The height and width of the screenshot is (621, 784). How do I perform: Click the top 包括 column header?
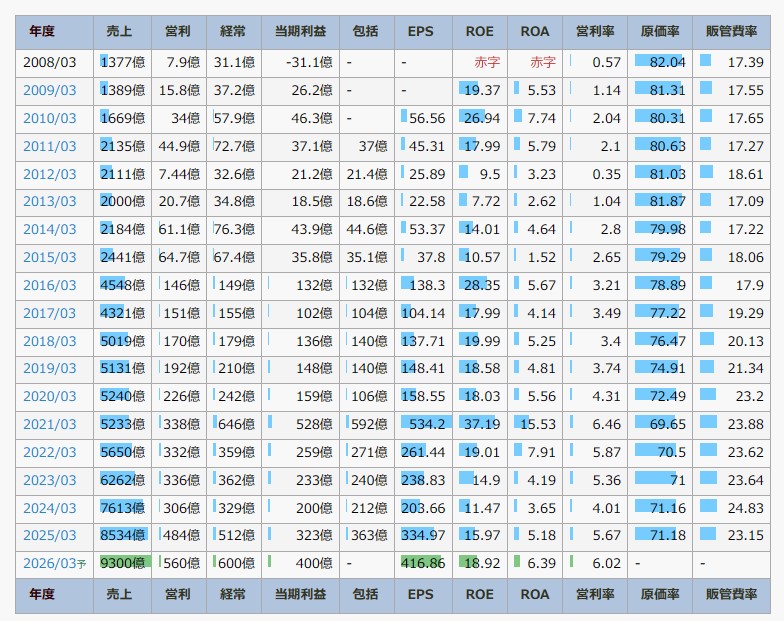tap(366, 32)
